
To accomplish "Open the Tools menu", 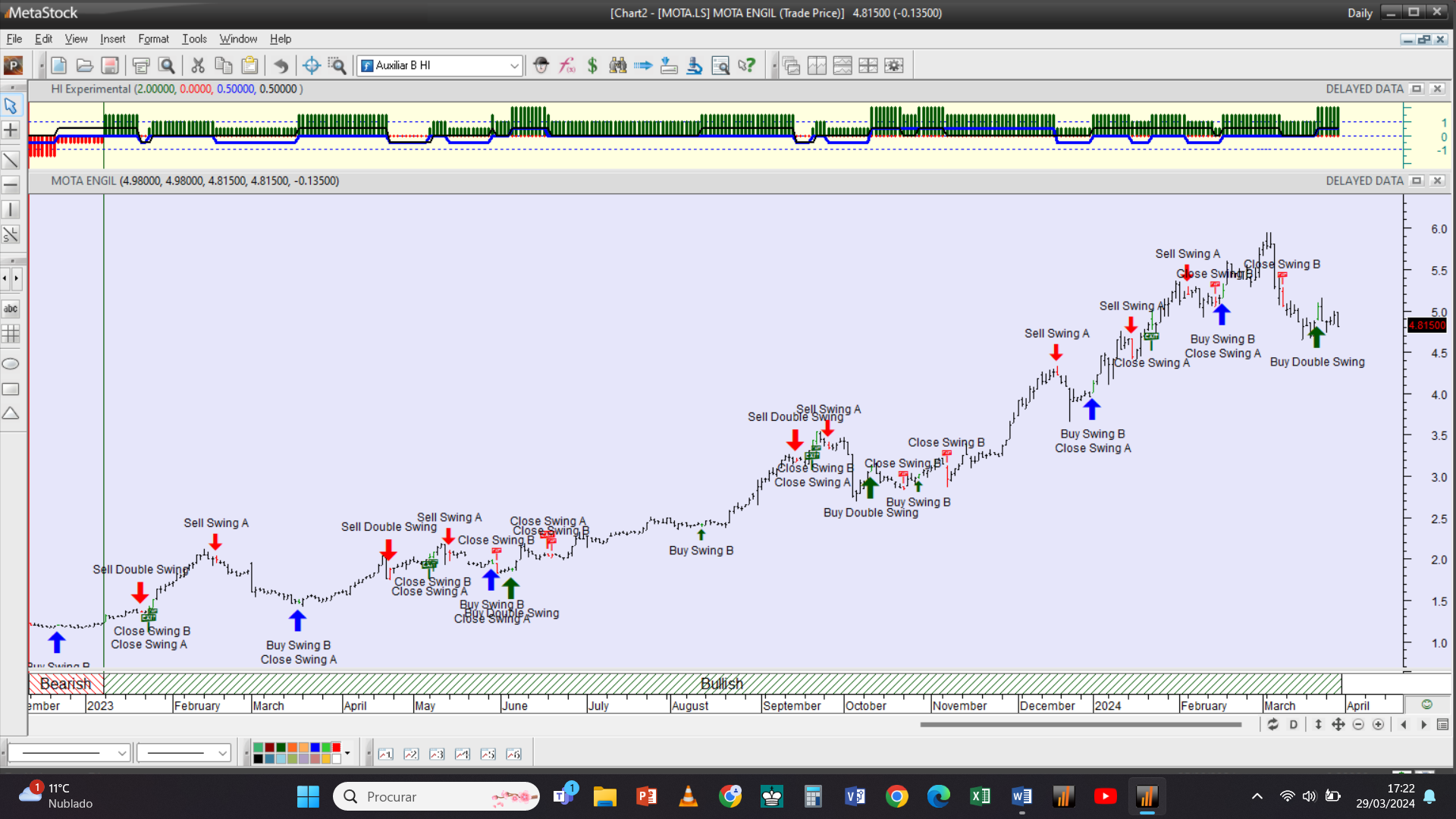I will tap(194, 39).
